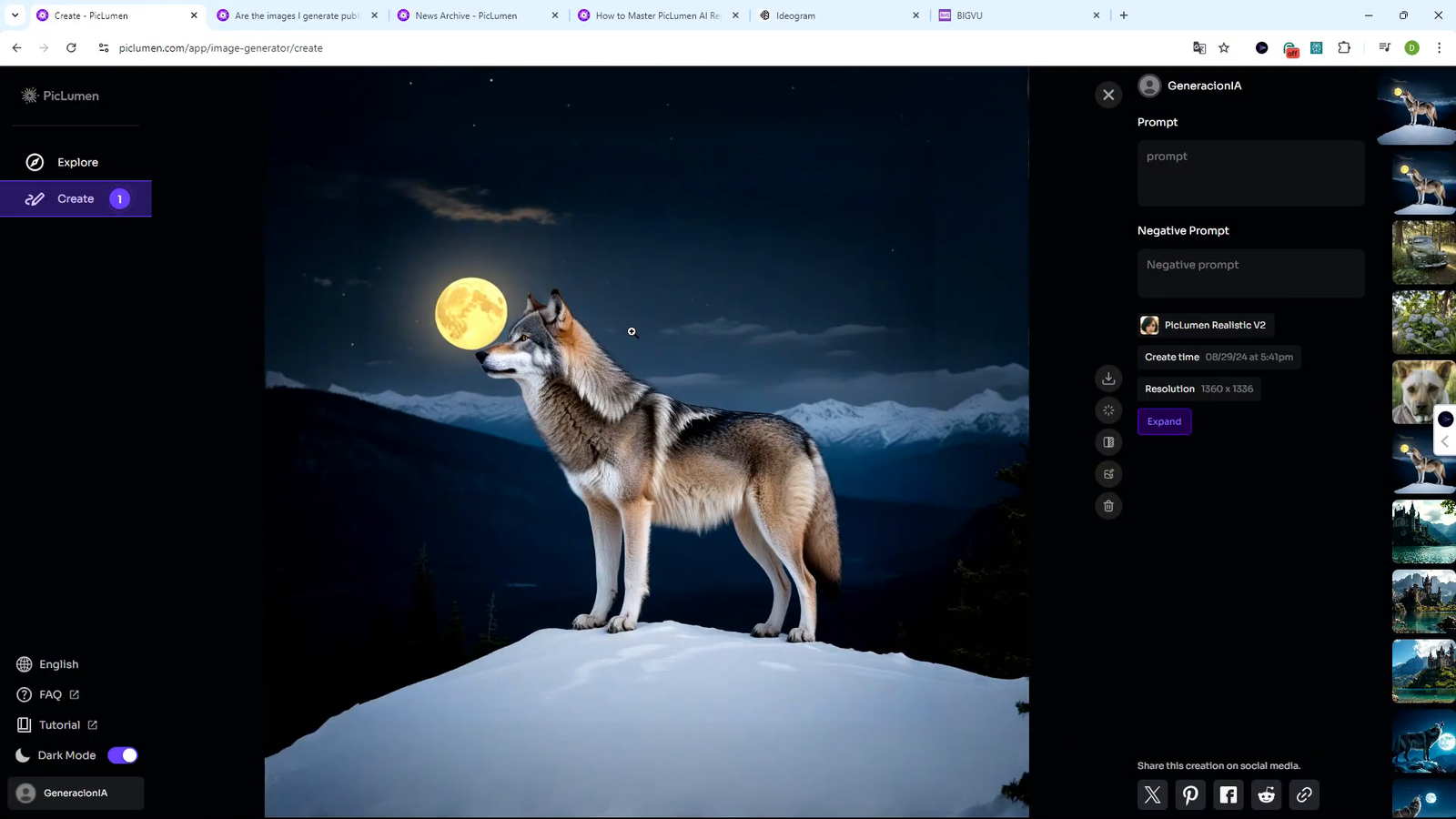Image resolution: width=1456 pixels, height=819 pixels.
Task: Switch to the Ideogram browser tab
Action: pos(837,15)
